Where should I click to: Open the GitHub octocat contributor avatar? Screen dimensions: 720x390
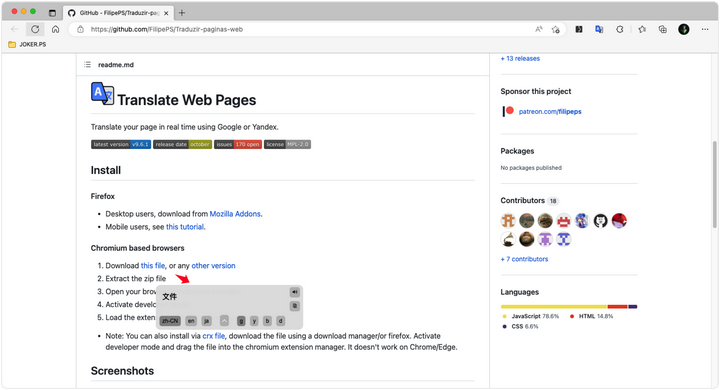(601, 221)
